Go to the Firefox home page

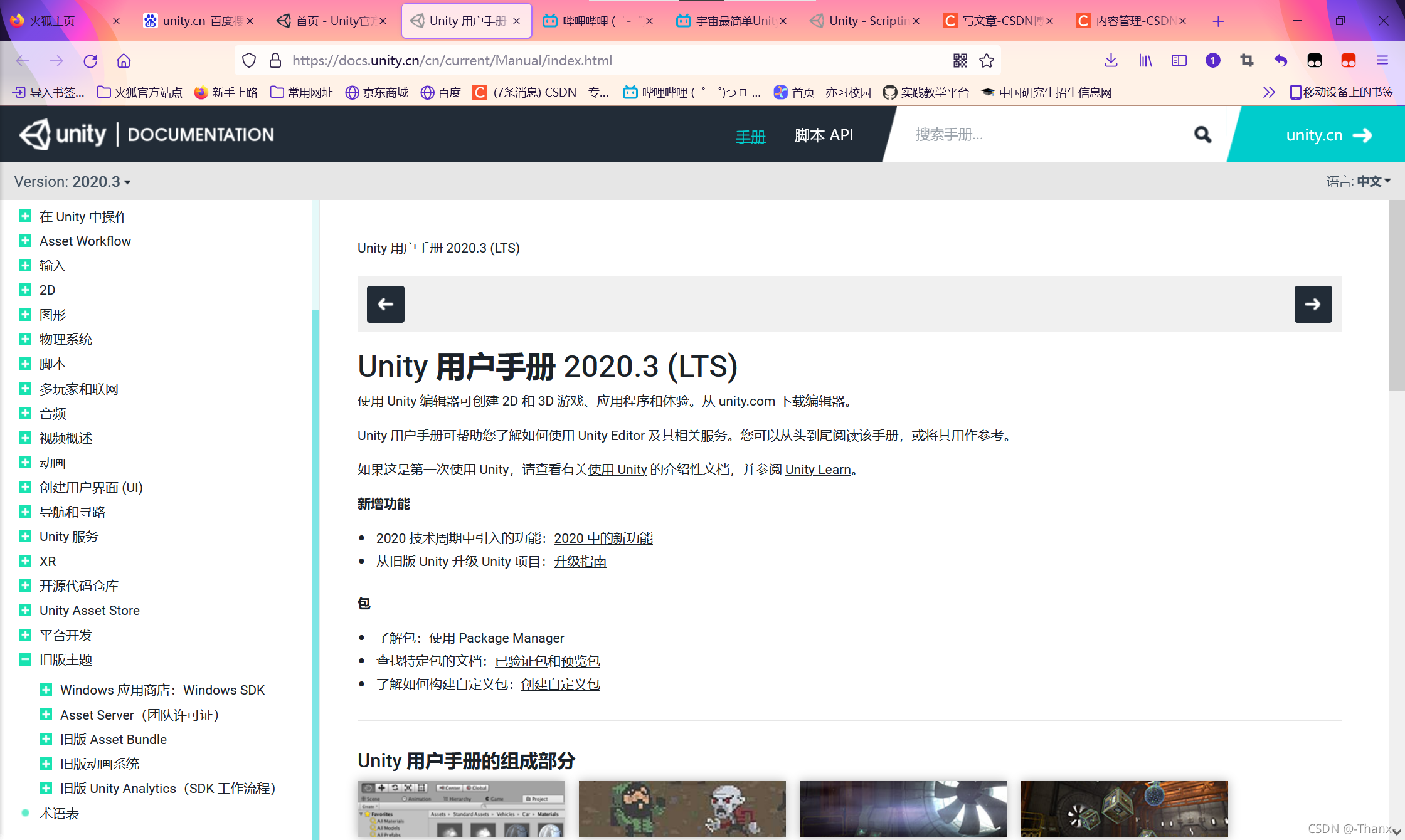click(124, 61)
